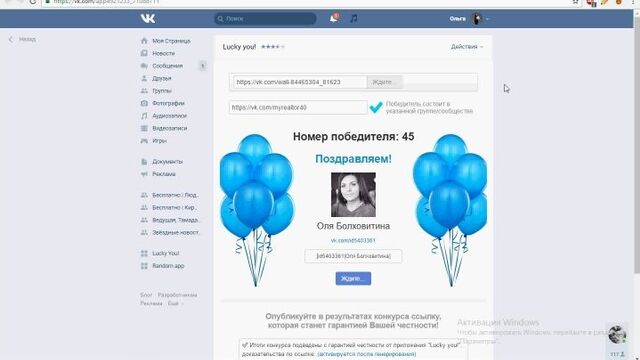Open Сообщения in sidebar
Viewport: 640px width, 360px height.
[x=167, y=66]
